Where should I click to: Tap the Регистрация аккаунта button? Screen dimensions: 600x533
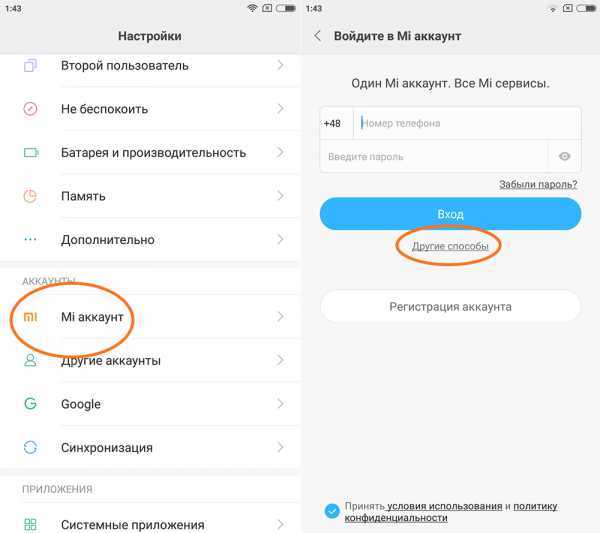450,306
